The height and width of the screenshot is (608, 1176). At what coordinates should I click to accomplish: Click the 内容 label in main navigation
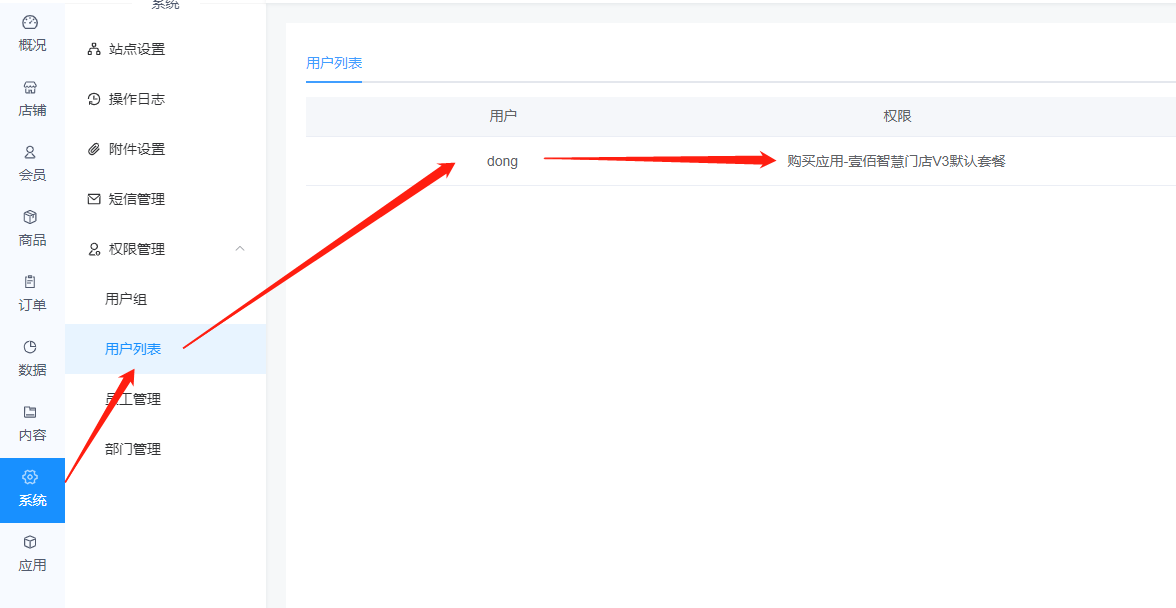[x=32, y=435]
